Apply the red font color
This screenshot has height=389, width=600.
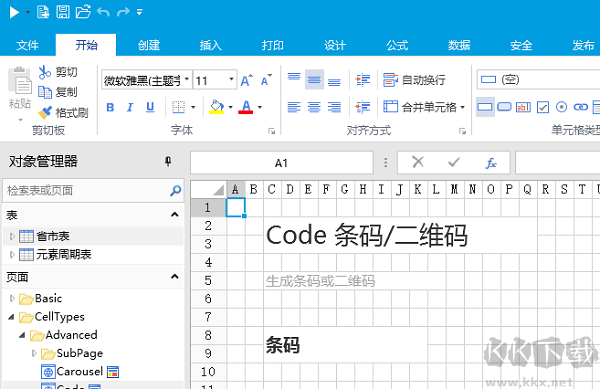point(246,107)
